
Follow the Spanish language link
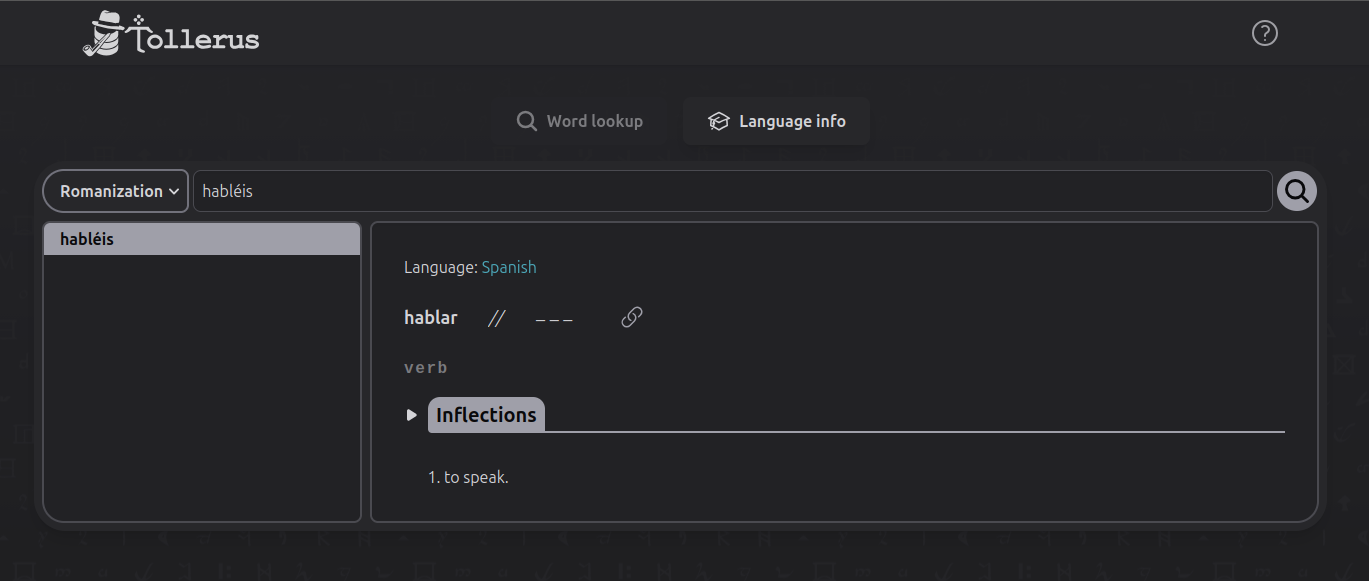coord(509,267)
